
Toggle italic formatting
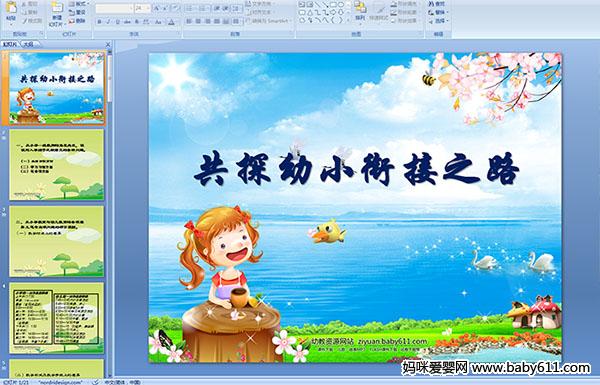point(108,22)
